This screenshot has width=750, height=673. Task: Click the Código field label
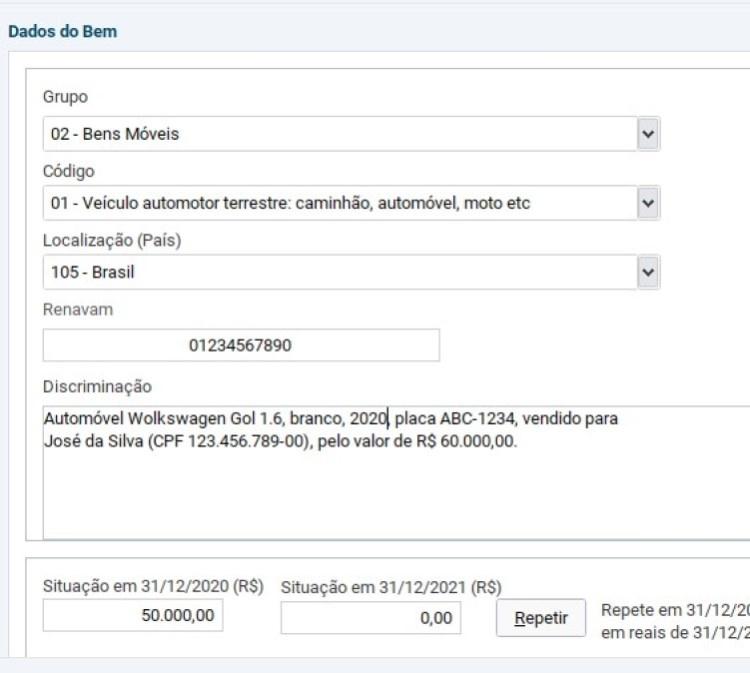[69, 171]
